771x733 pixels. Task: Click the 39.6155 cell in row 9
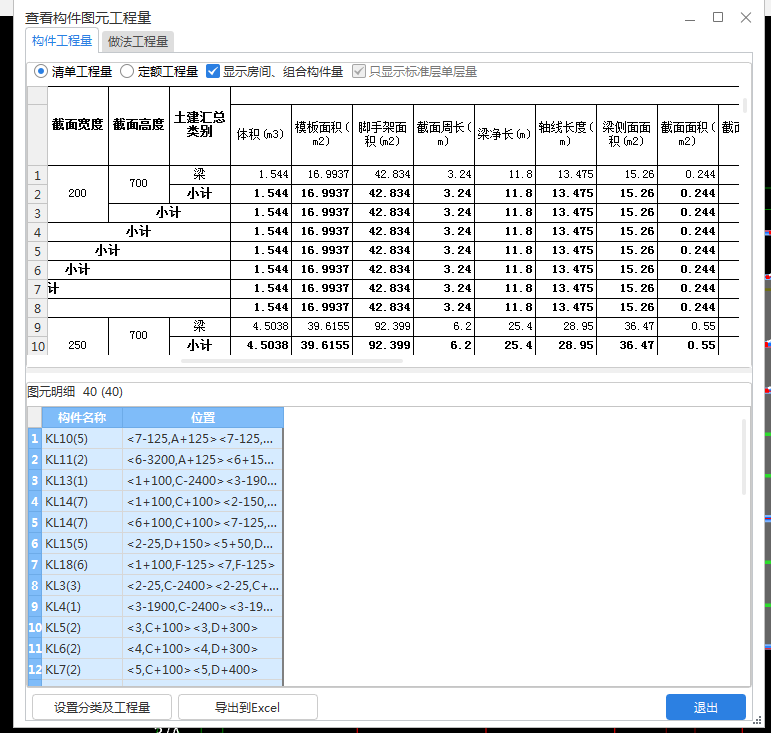[x=322, y=326]
